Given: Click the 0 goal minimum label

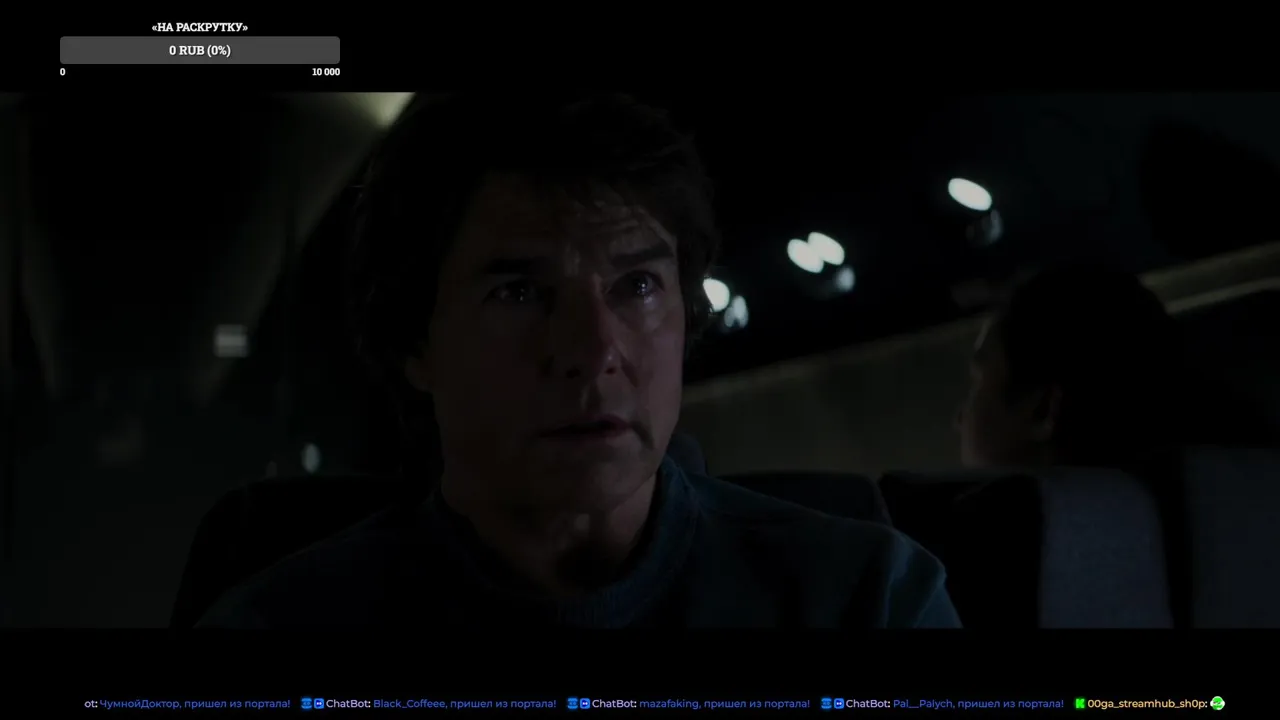Looking at the screenshot, I should pos(63,72).
